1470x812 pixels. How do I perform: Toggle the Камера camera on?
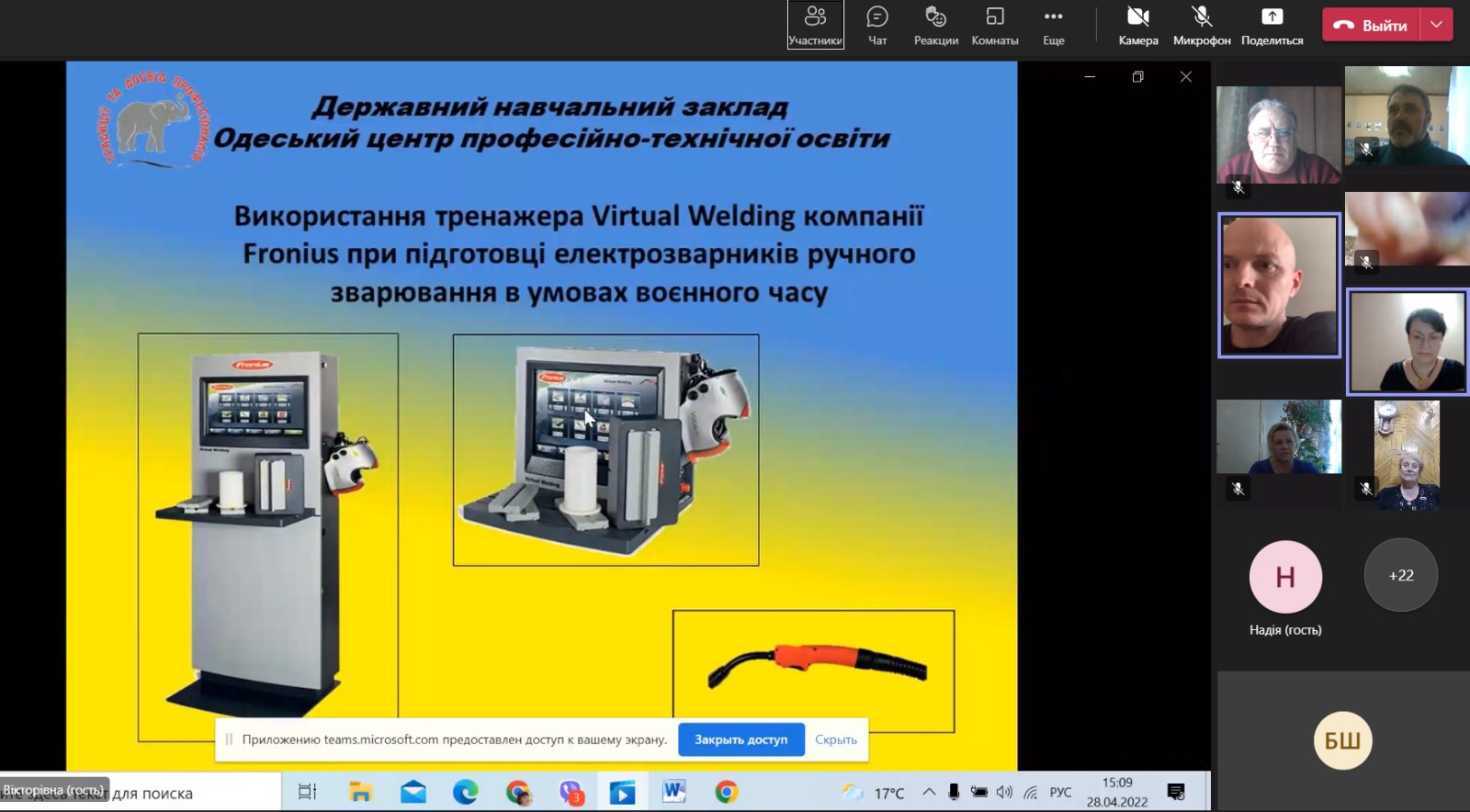pos(1137,26)
